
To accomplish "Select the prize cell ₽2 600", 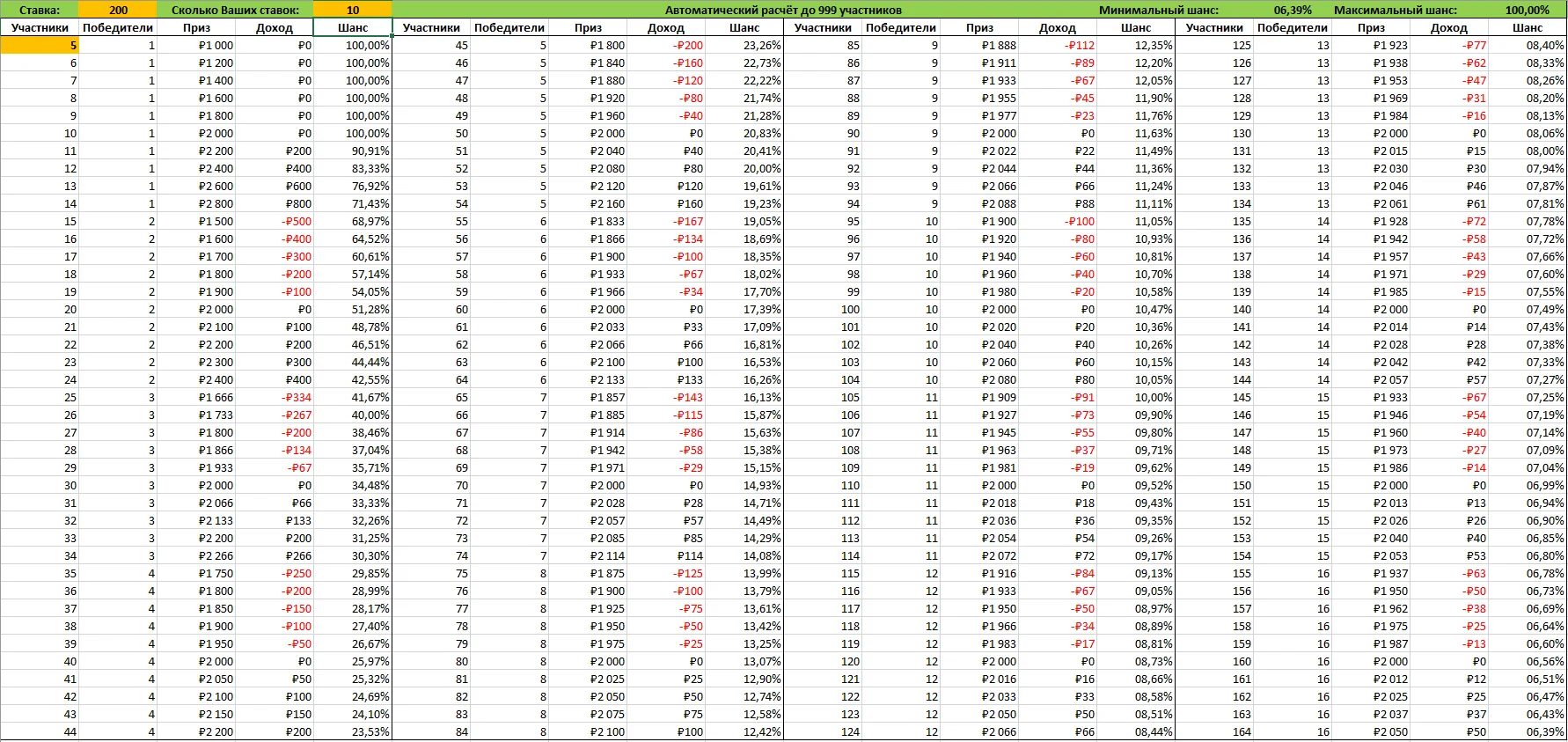I will [196, 186].
